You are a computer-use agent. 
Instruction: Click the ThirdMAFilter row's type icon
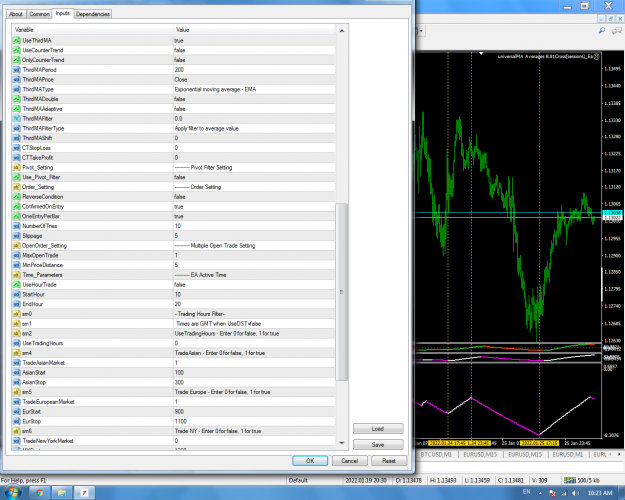16,118
